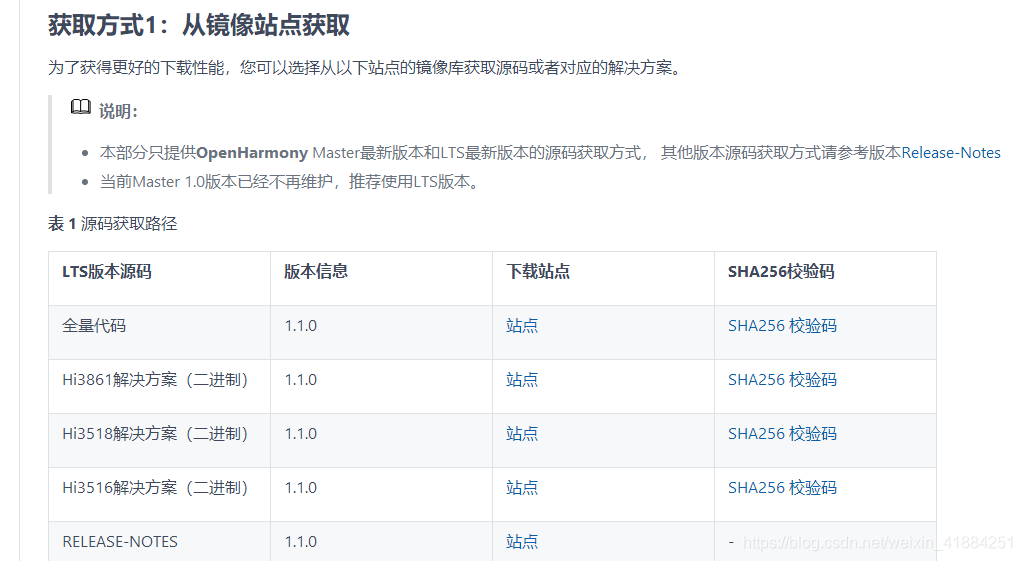Screen dimensions: 1022x561
Task: Open SHA256 校验码 link for Hi3861 row
Action: point(782,380)
